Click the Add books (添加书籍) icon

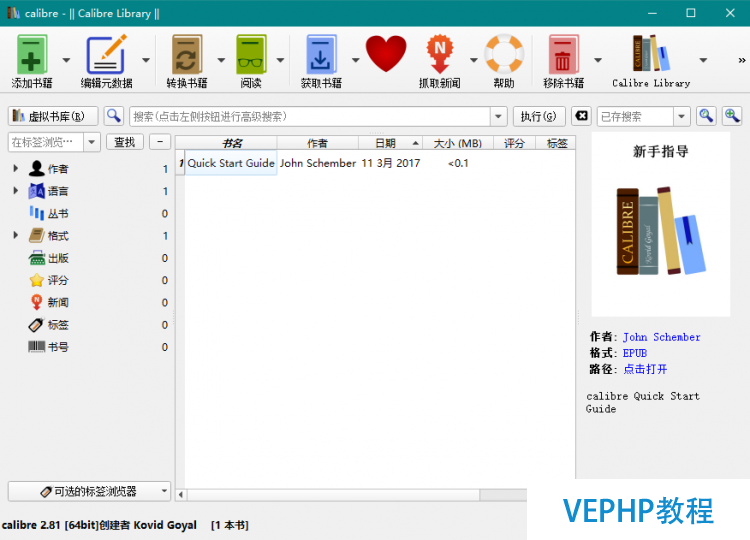[x=32, y=55]
